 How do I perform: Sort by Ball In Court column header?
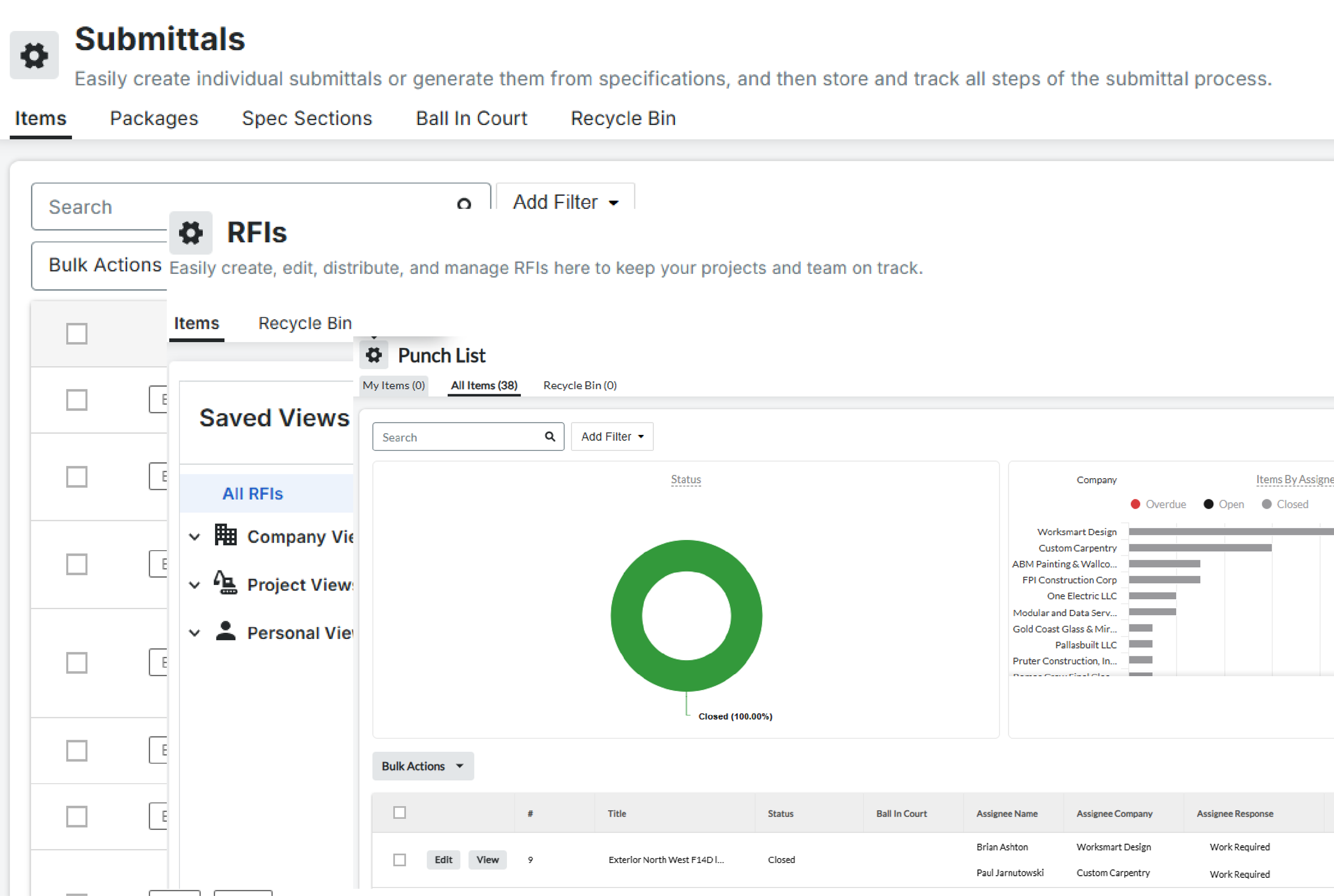[902, 814]
